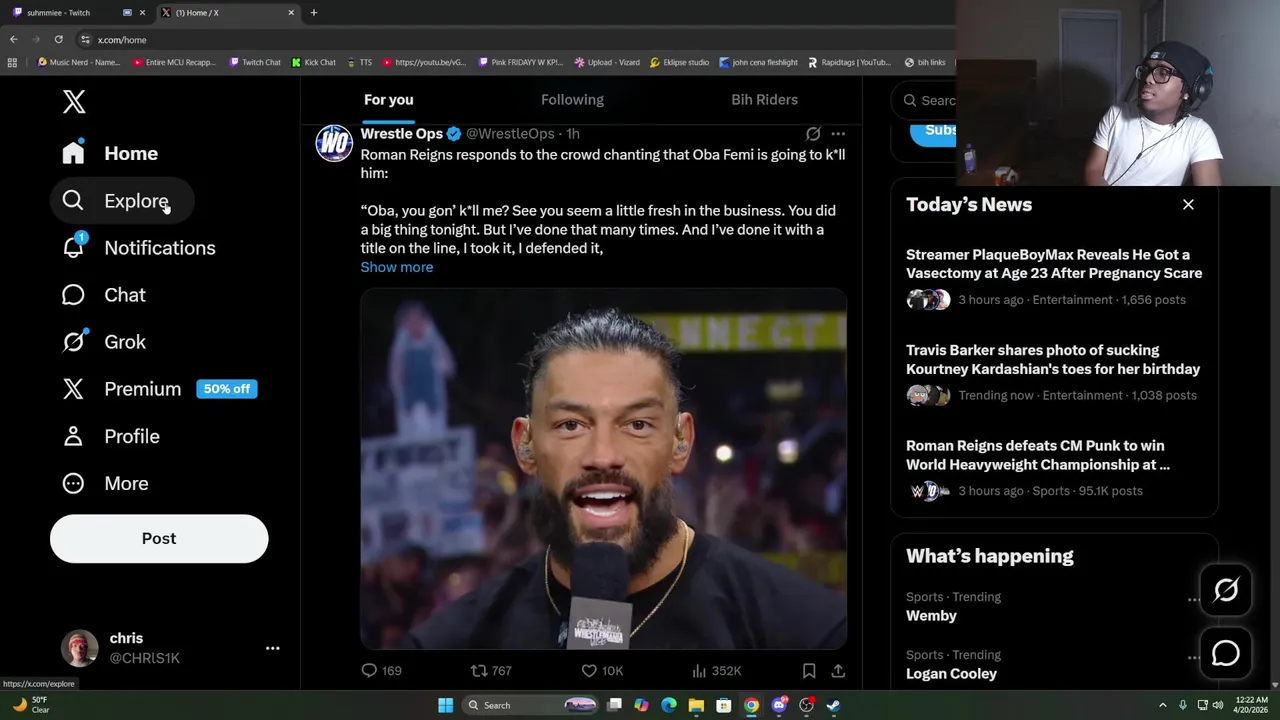Open Wrestle Ops profile avatar
This screenshot has height=720, width=1280.
coord(334,144)
